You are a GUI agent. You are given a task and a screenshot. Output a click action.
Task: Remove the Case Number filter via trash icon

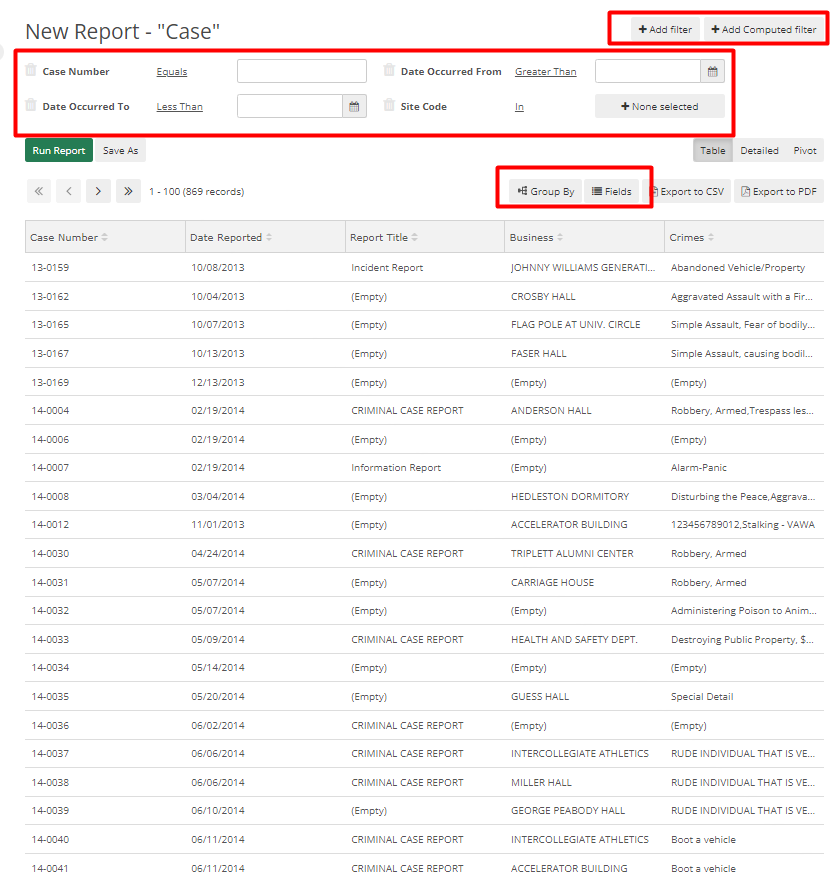click(30, 71)
